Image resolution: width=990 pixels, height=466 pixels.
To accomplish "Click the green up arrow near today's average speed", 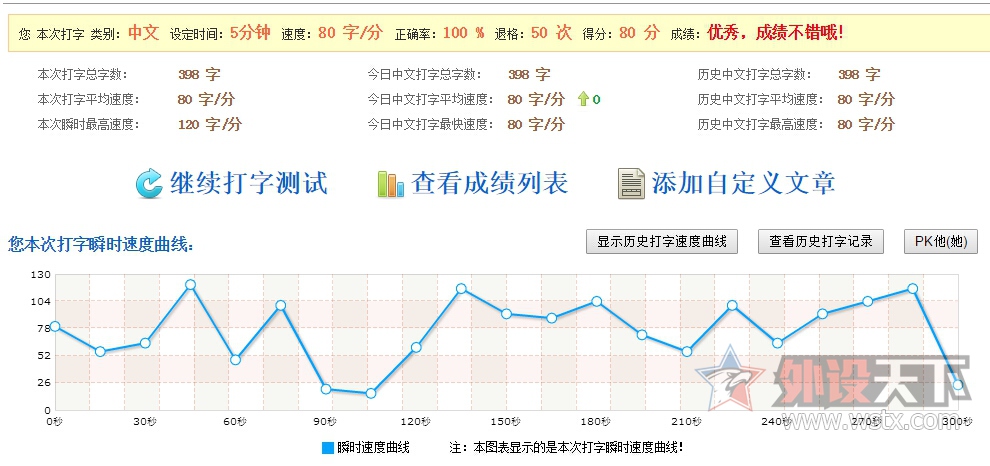I will tap(583, 99).
